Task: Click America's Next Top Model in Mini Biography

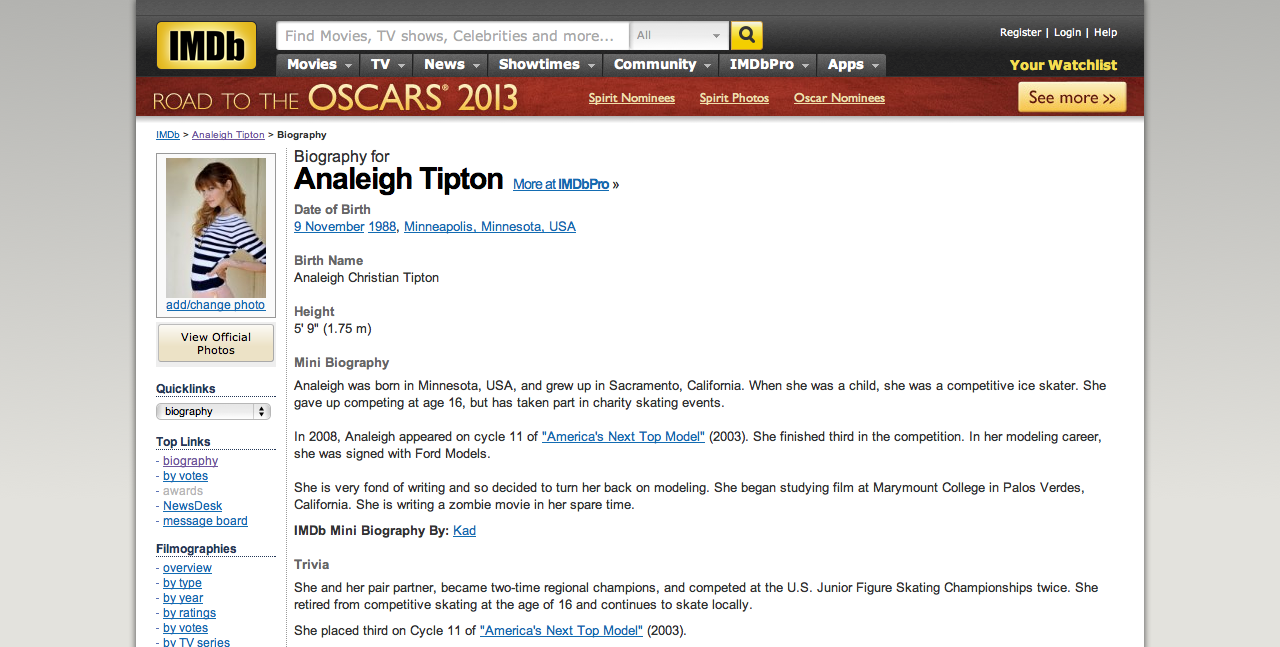Action: 623,437
